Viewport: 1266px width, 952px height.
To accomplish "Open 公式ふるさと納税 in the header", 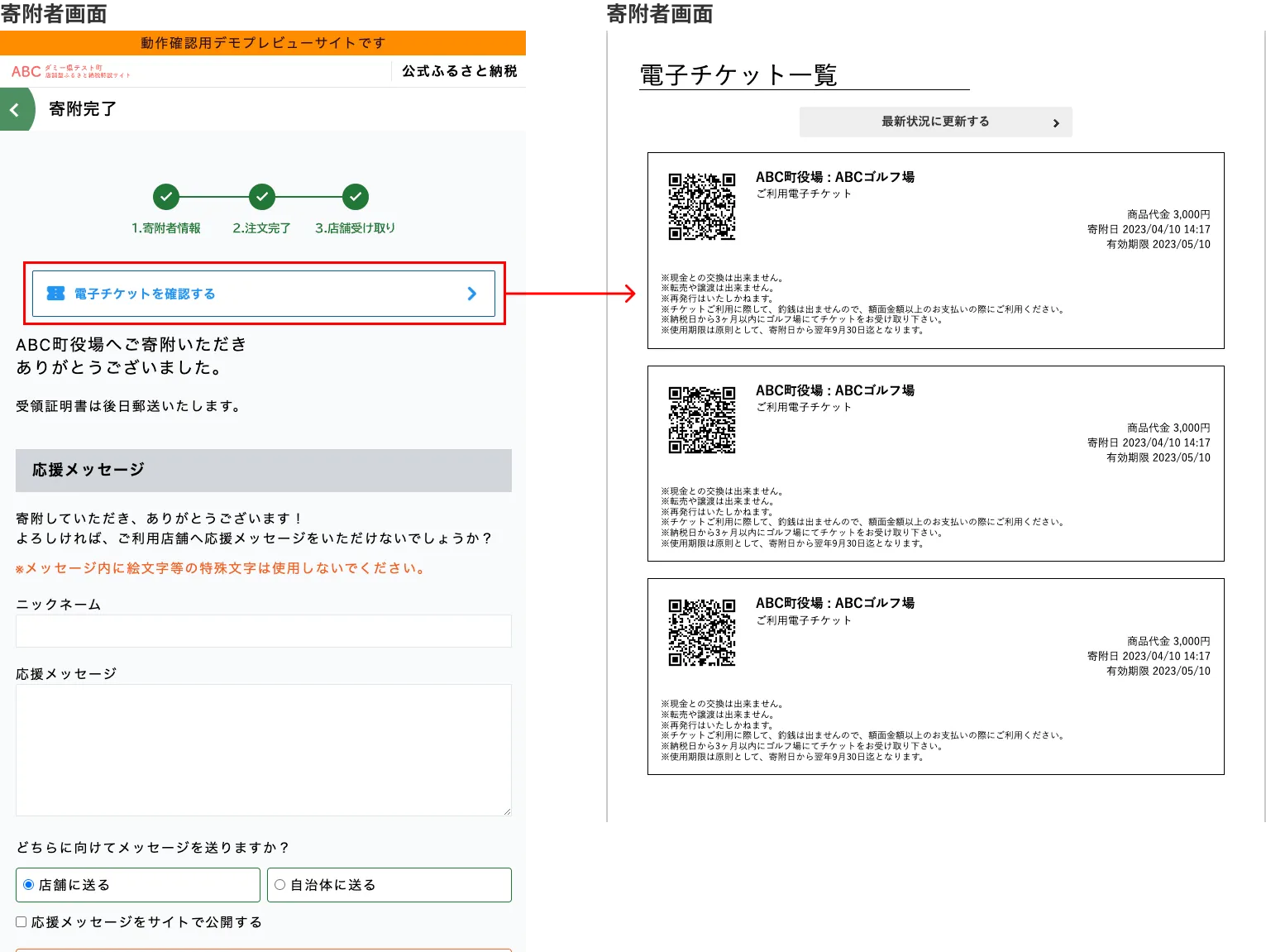I will 460,70.
